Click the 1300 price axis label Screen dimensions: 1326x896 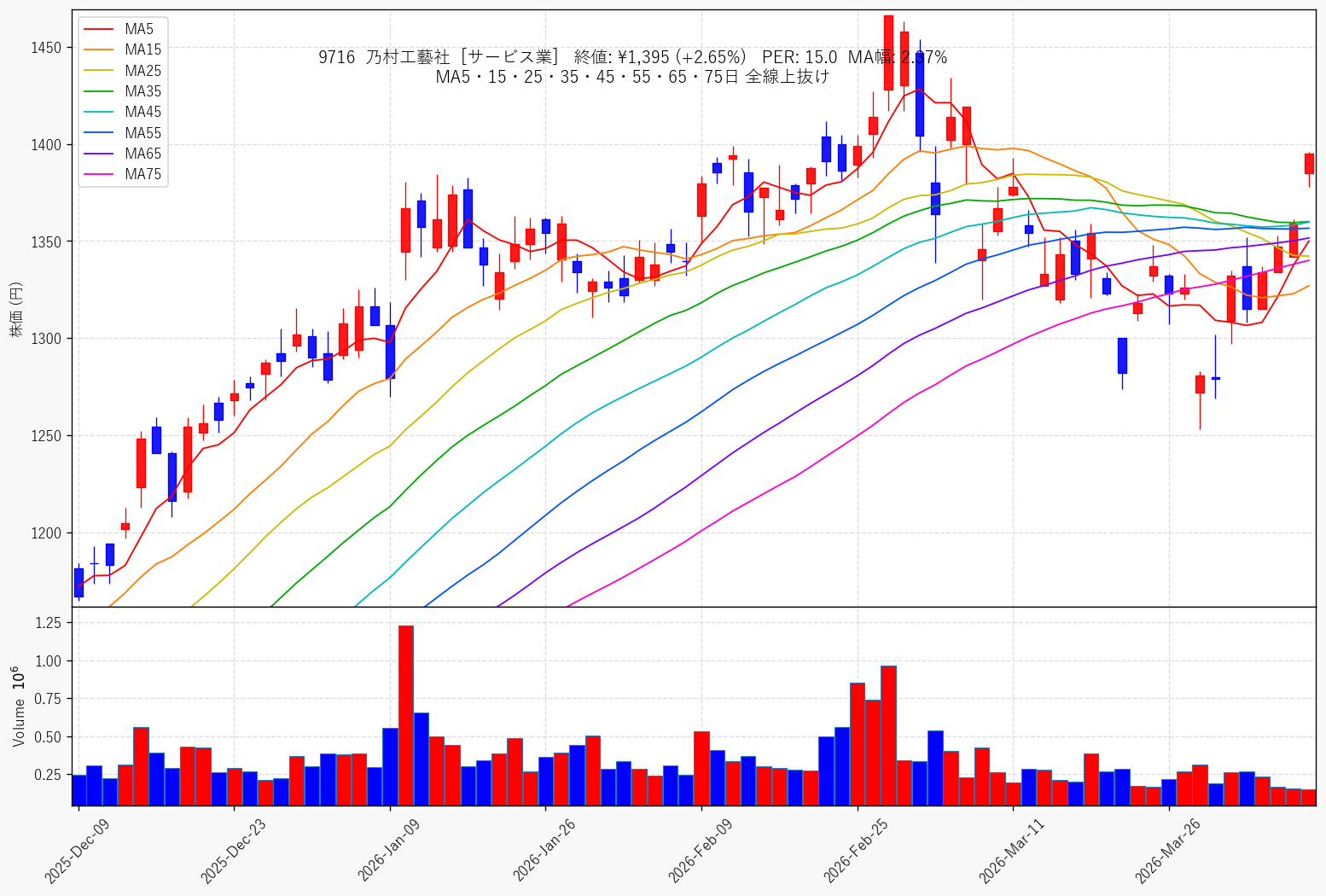(x=47, y=339)
